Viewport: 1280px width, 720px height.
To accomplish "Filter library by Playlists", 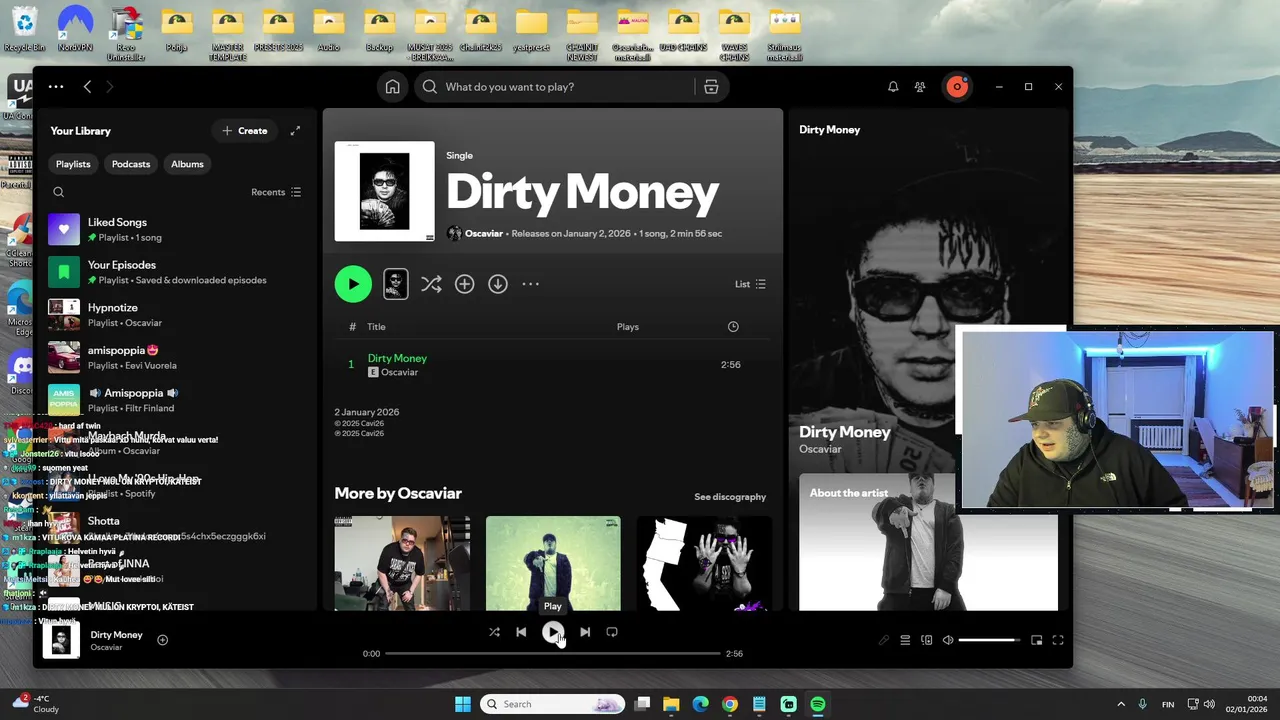I will point(73,164).
